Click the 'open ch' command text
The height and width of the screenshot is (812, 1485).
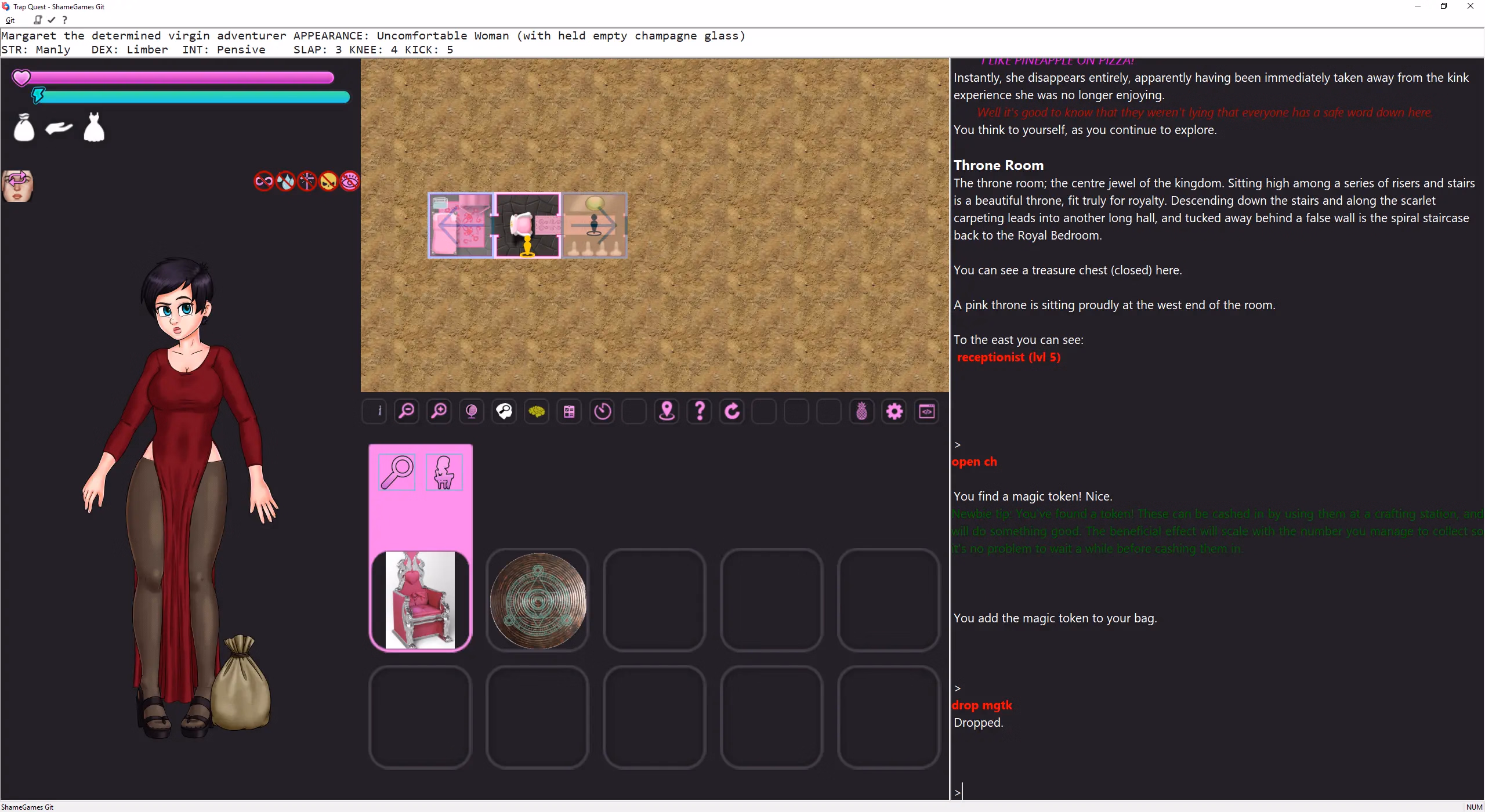[x=975, y=462]
